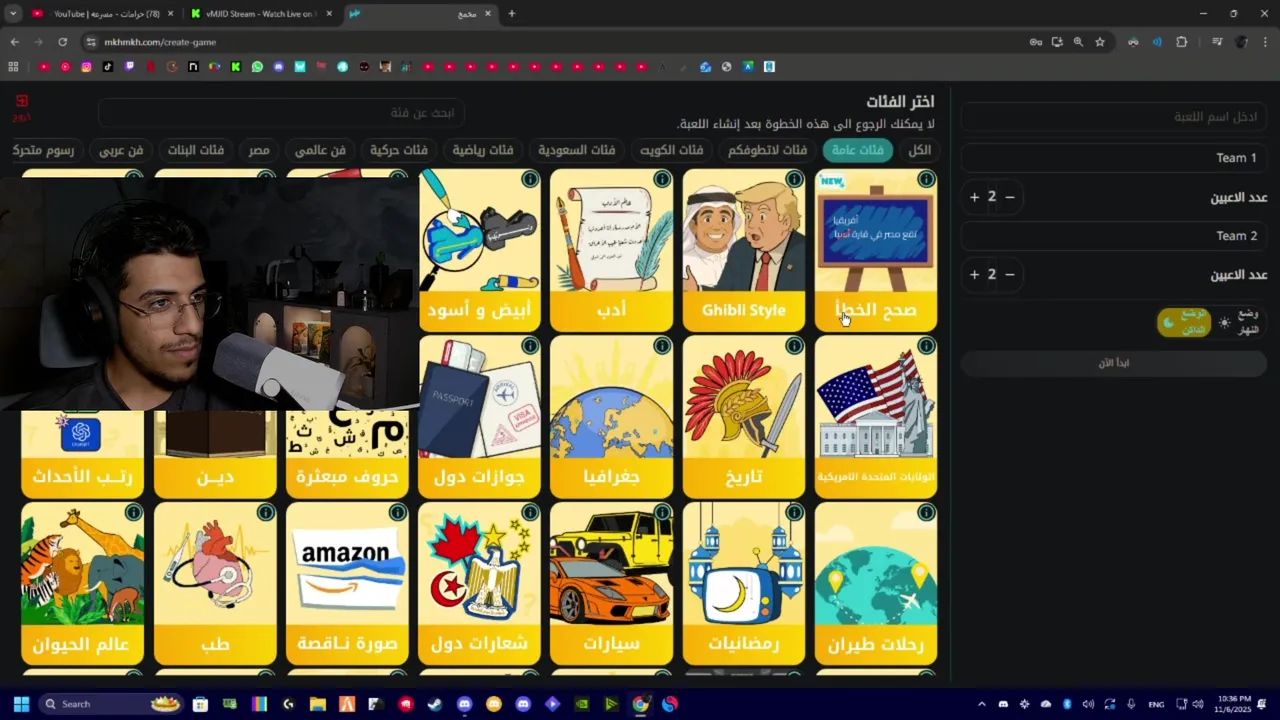Open Windows taskbar Search box
1280x720 pixels.
(x=112, y=704)
